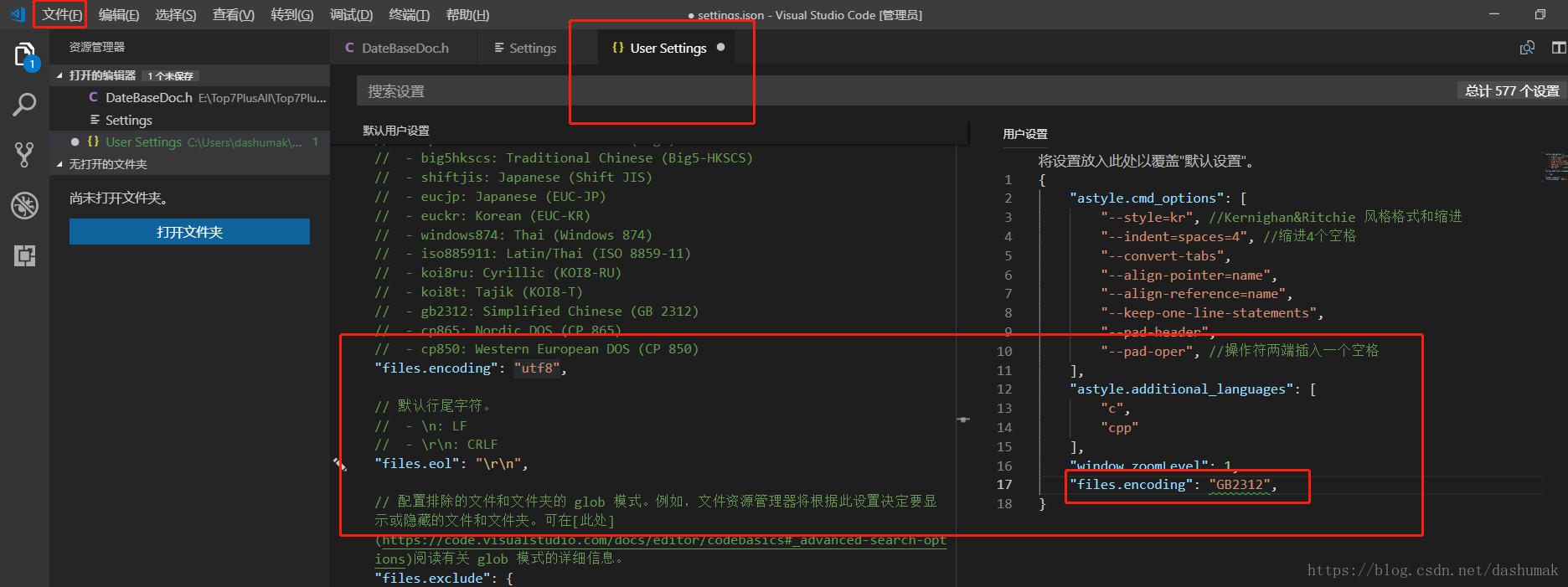
Task: Click the open-file icon in editor toolbar
Action: tap(1527, 48)
